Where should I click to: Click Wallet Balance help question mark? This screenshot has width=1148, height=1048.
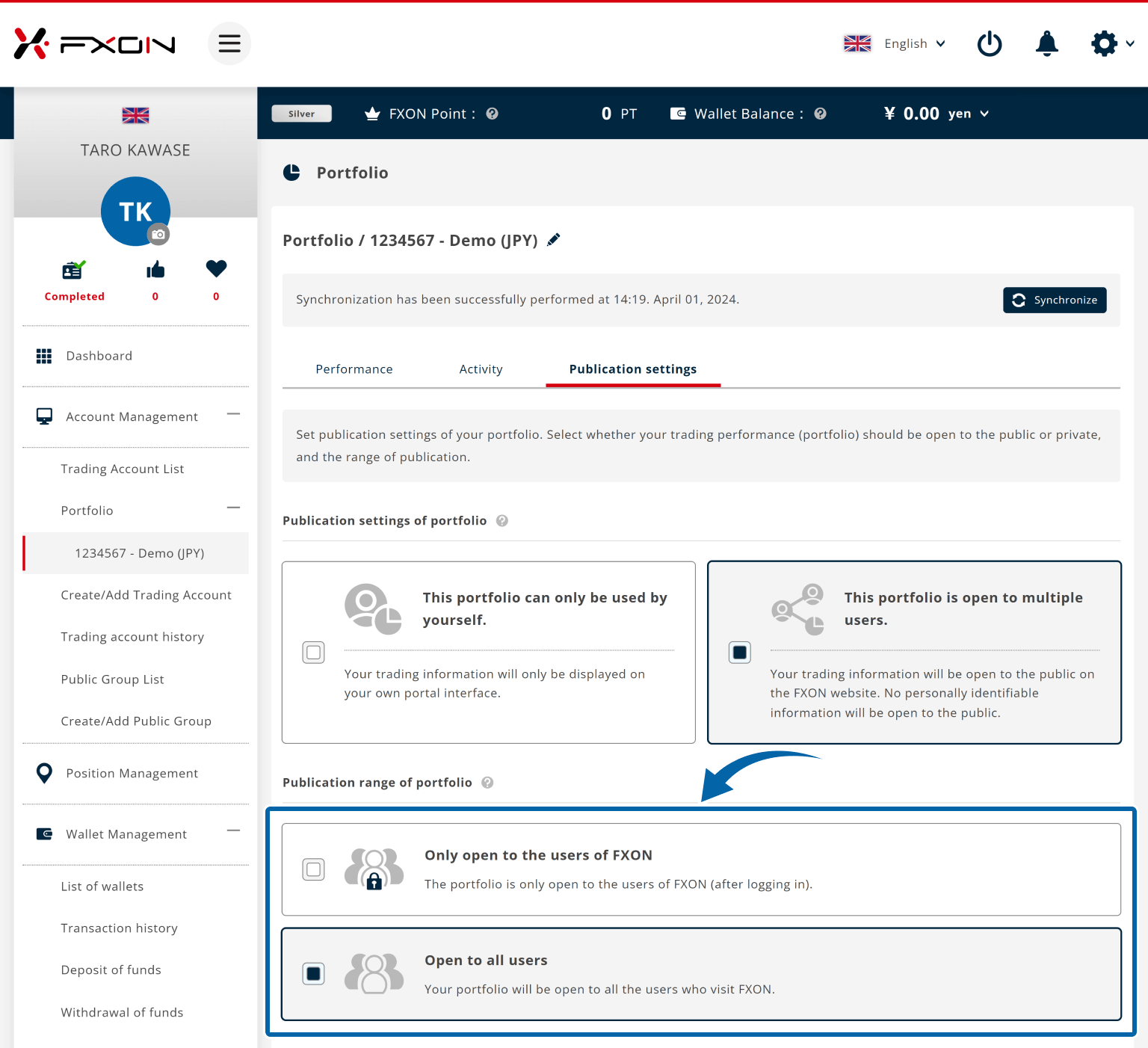point(820,114)
